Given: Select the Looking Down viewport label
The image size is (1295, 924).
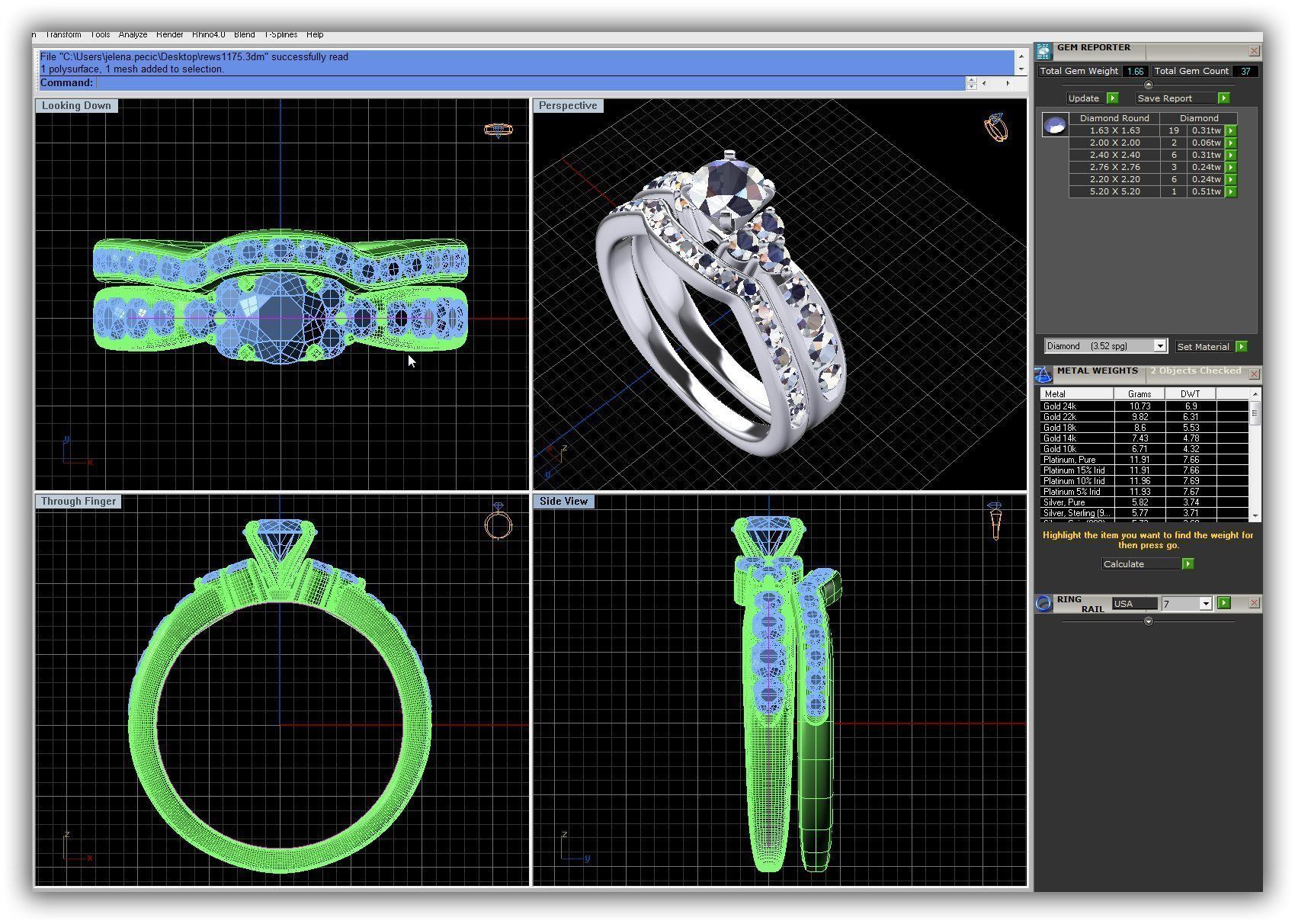Looking at the screenshot, I should (x=76, y=106).
